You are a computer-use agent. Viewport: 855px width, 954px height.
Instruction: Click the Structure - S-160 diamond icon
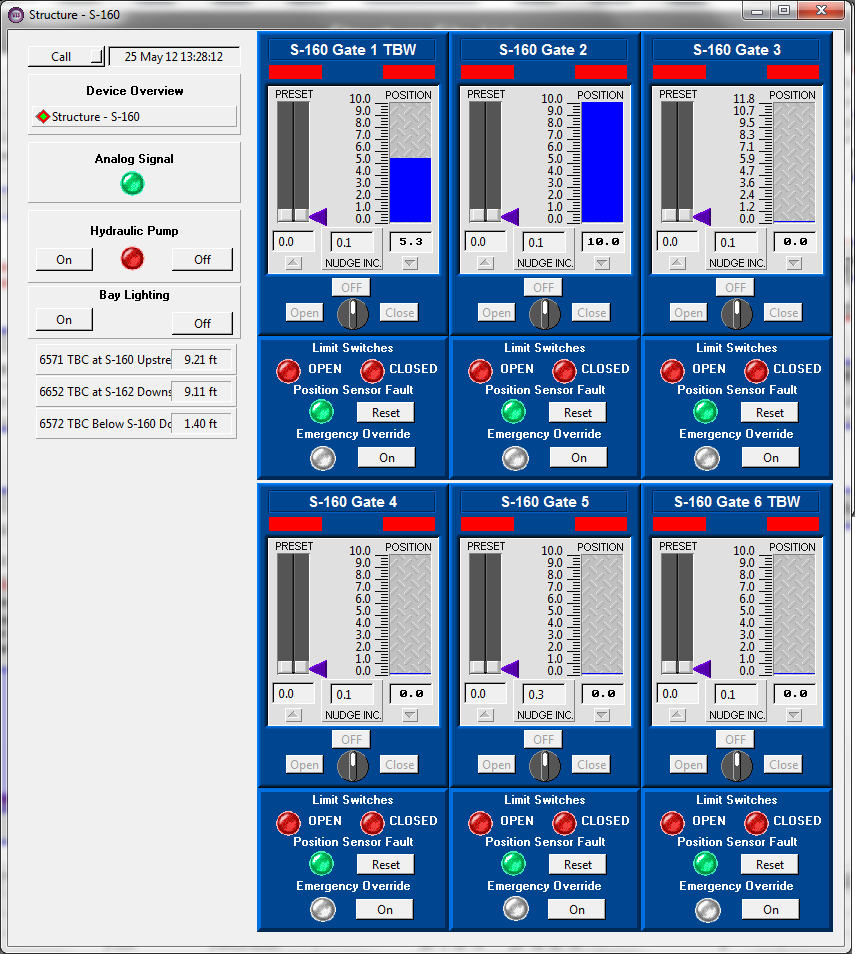click(43, 116)
